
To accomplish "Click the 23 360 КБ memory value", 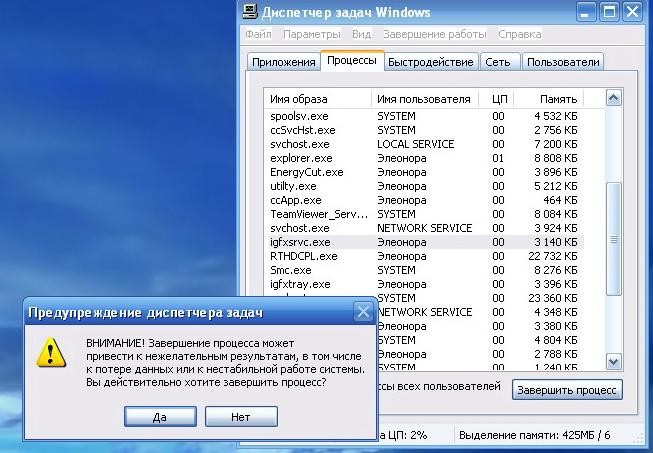I will 553,298.
